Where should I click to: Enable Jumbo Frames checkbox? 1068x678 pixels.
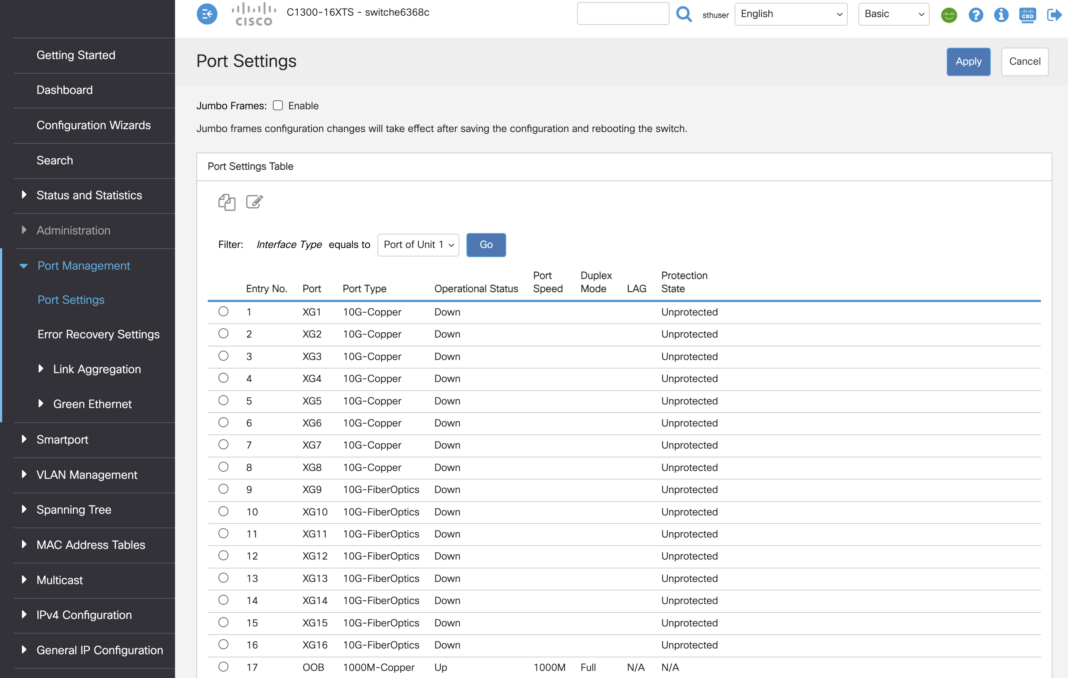pos(278,106)
